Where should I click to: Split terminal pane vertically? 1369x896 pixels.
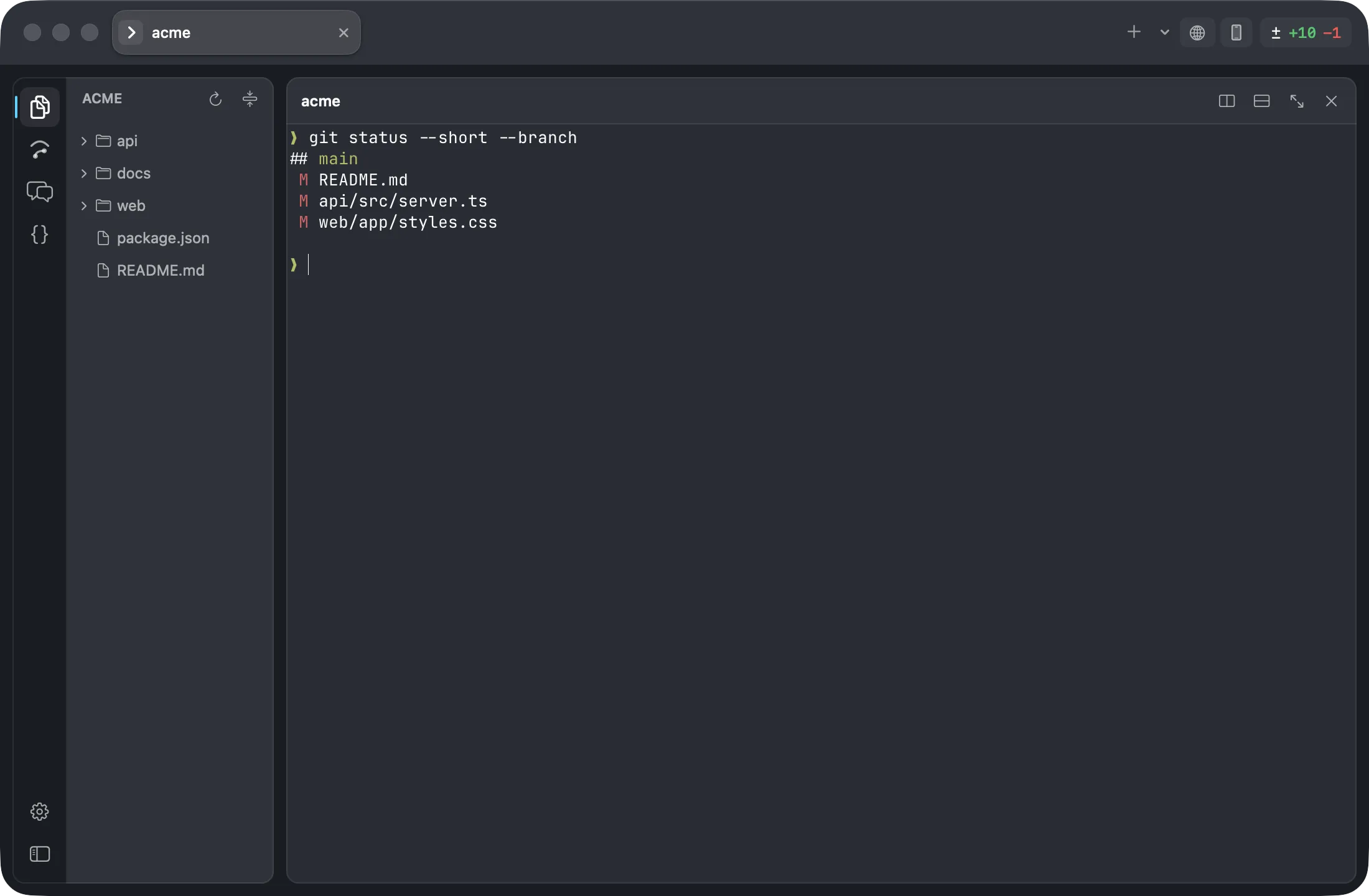pyautogui.click(x=1226, y=101)
